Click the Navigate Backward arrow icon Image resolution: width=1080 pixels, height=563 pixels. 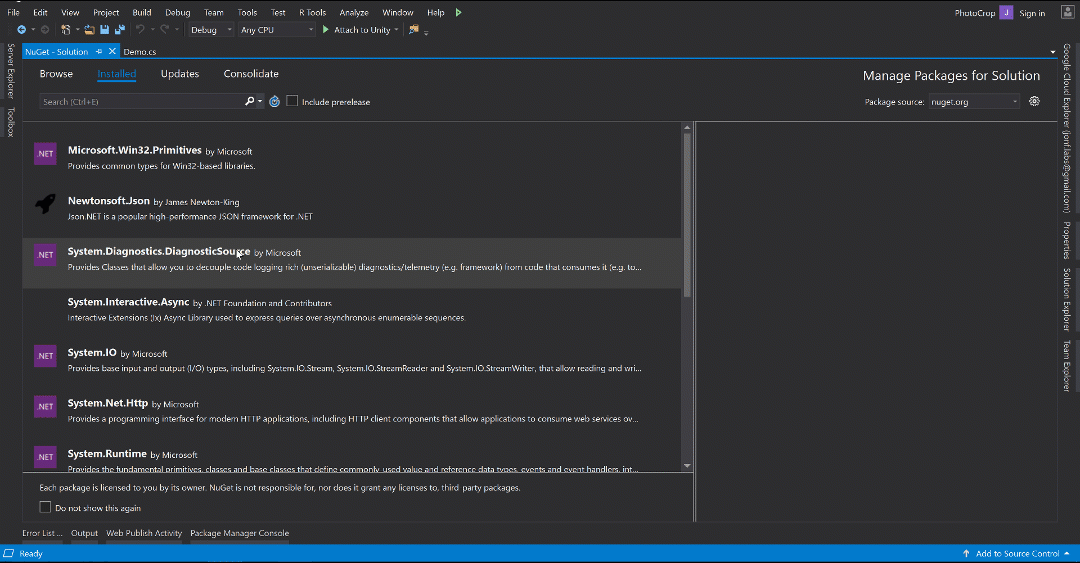[x=21, y=30]
